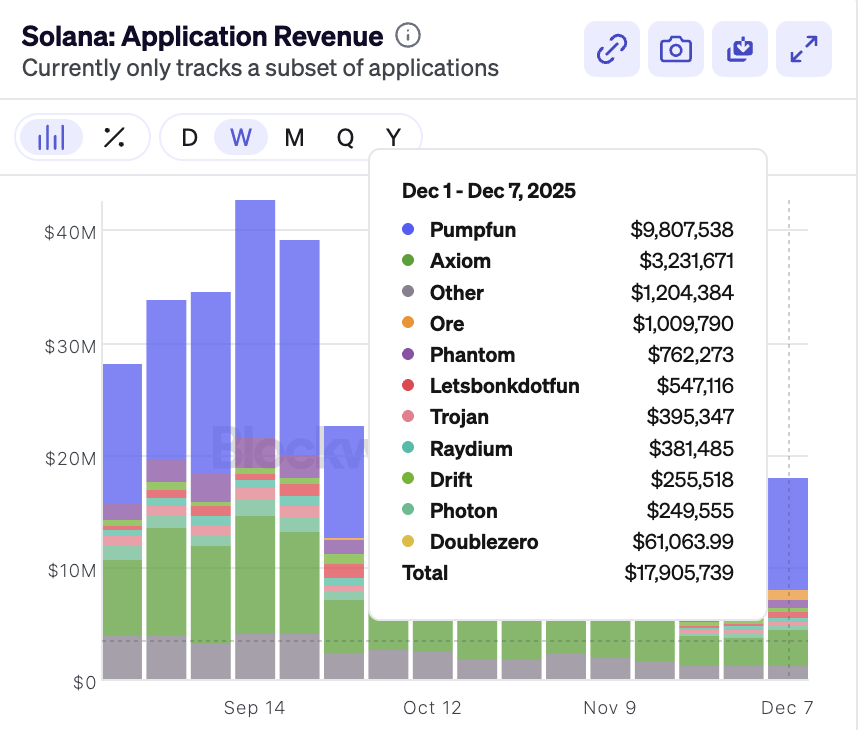Select daily D interval

tap(189, 137)
